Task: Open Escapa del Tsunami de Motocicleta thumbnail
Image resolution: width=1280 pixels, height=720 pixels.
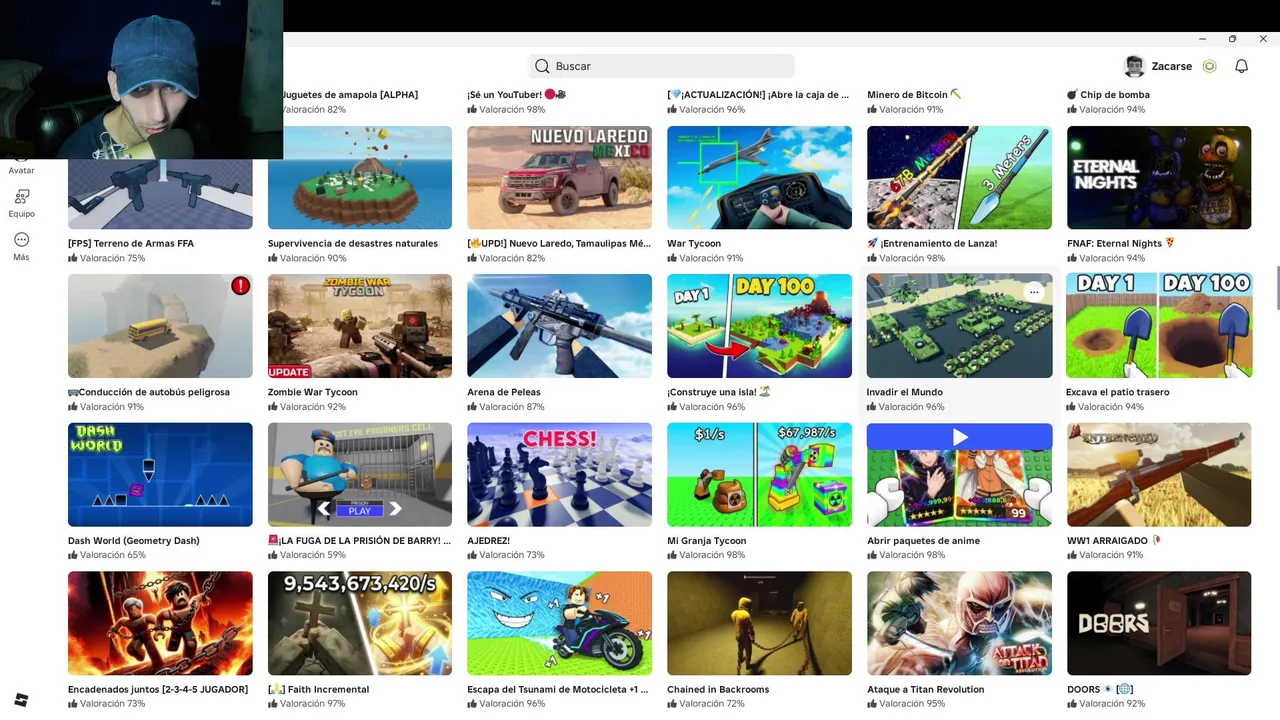Action: click(x=559, y=623)
